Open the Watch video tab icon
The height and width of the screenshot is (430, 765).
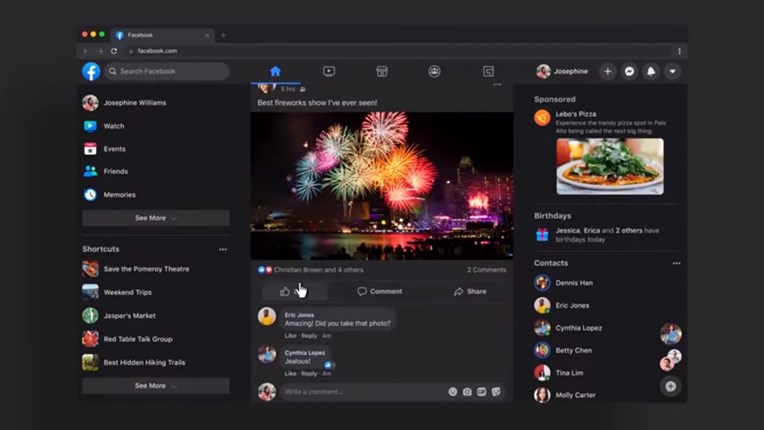coord(328,71)
